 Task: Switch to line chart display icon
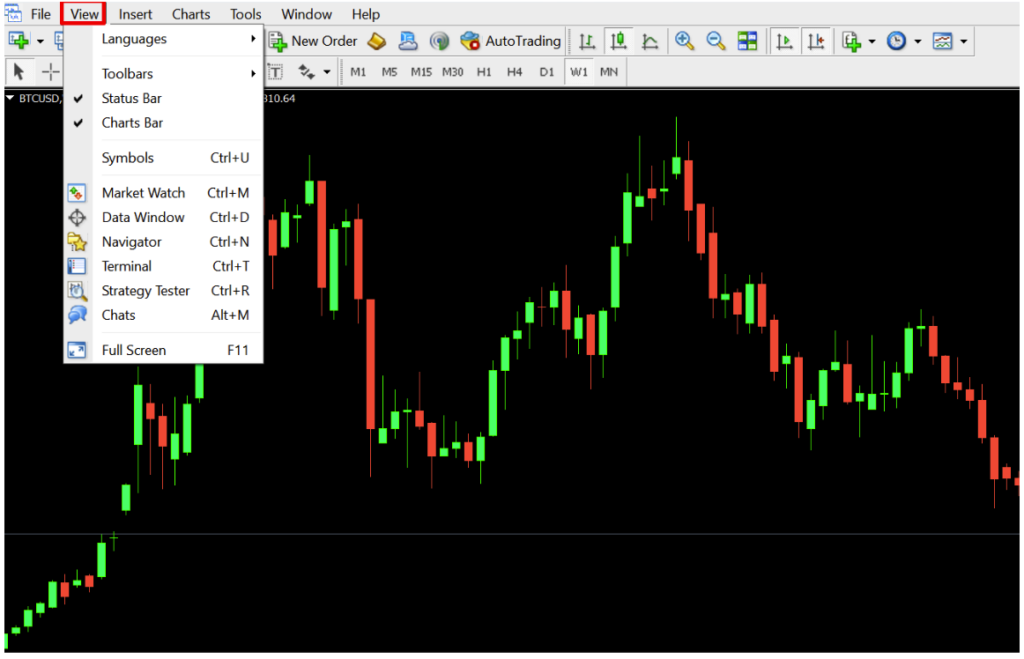click(x=650, y=41)
